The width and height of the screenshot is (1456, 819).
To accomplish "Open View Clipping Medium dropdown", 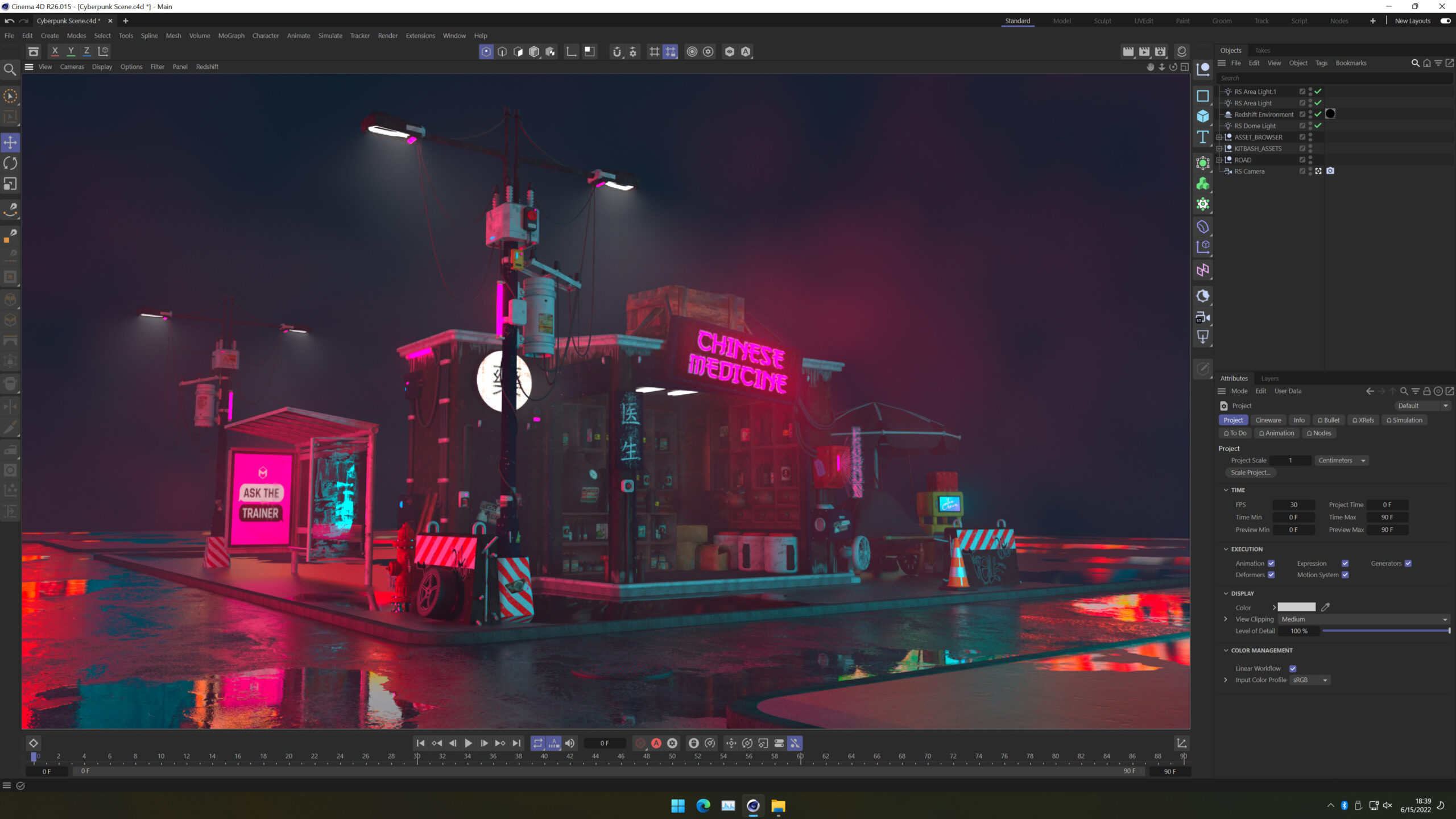I will click(1364, 619).
